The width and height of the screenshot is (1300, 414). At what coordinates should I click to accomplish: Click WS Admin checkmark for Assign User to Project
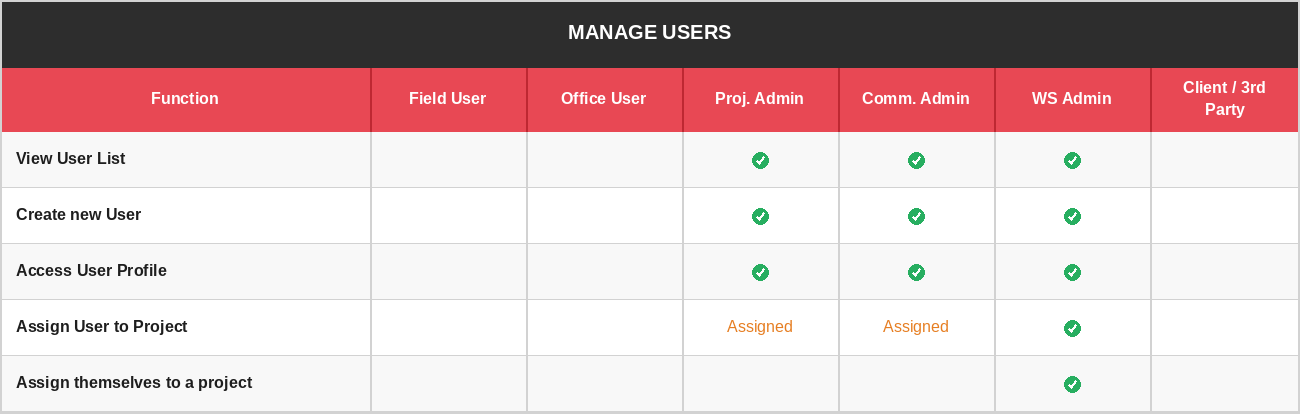1072,328
